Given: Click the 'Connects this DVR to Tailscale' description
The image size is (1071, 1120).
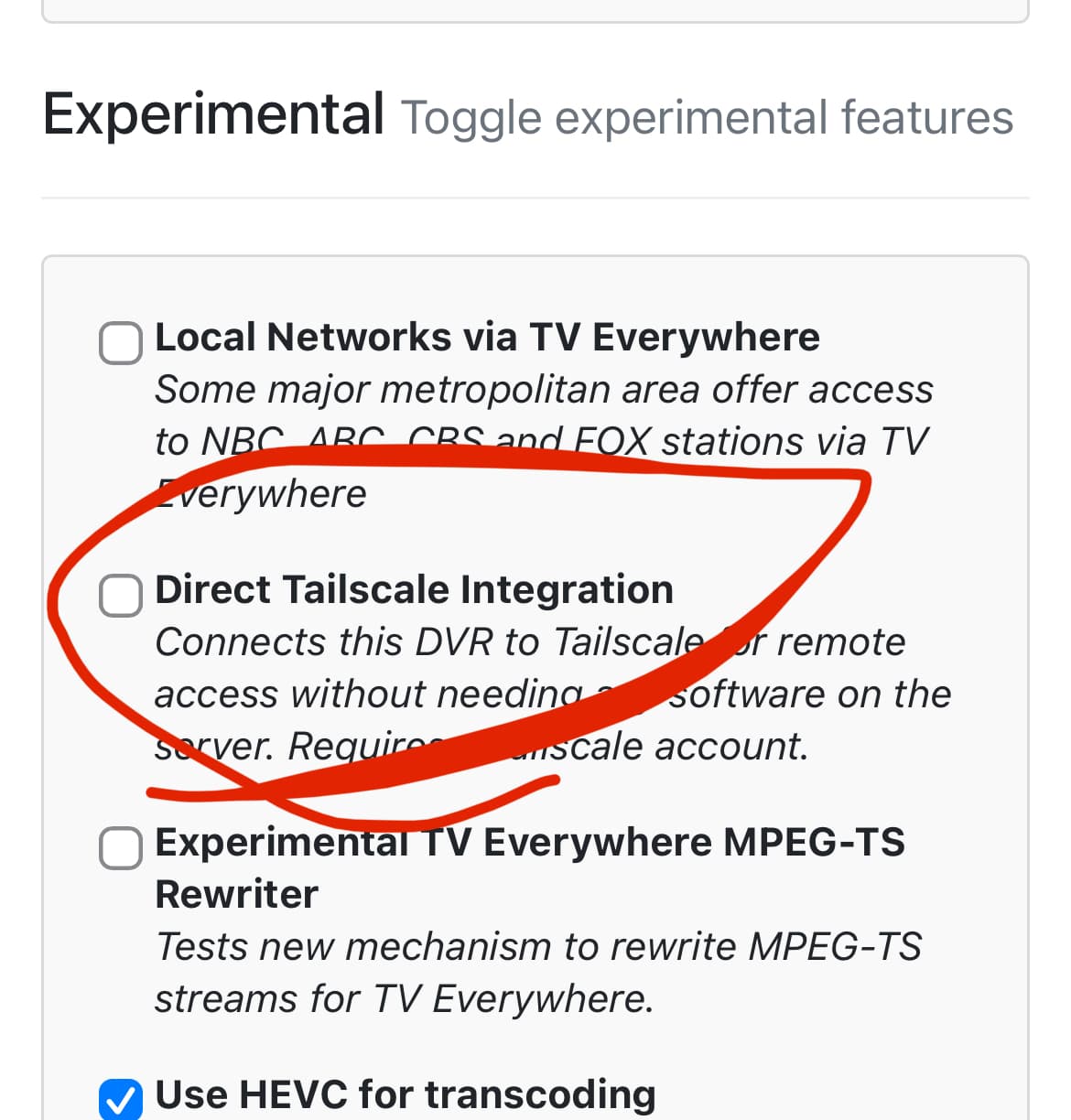Looking at the screenshot, I should click(x=430, y=642).
